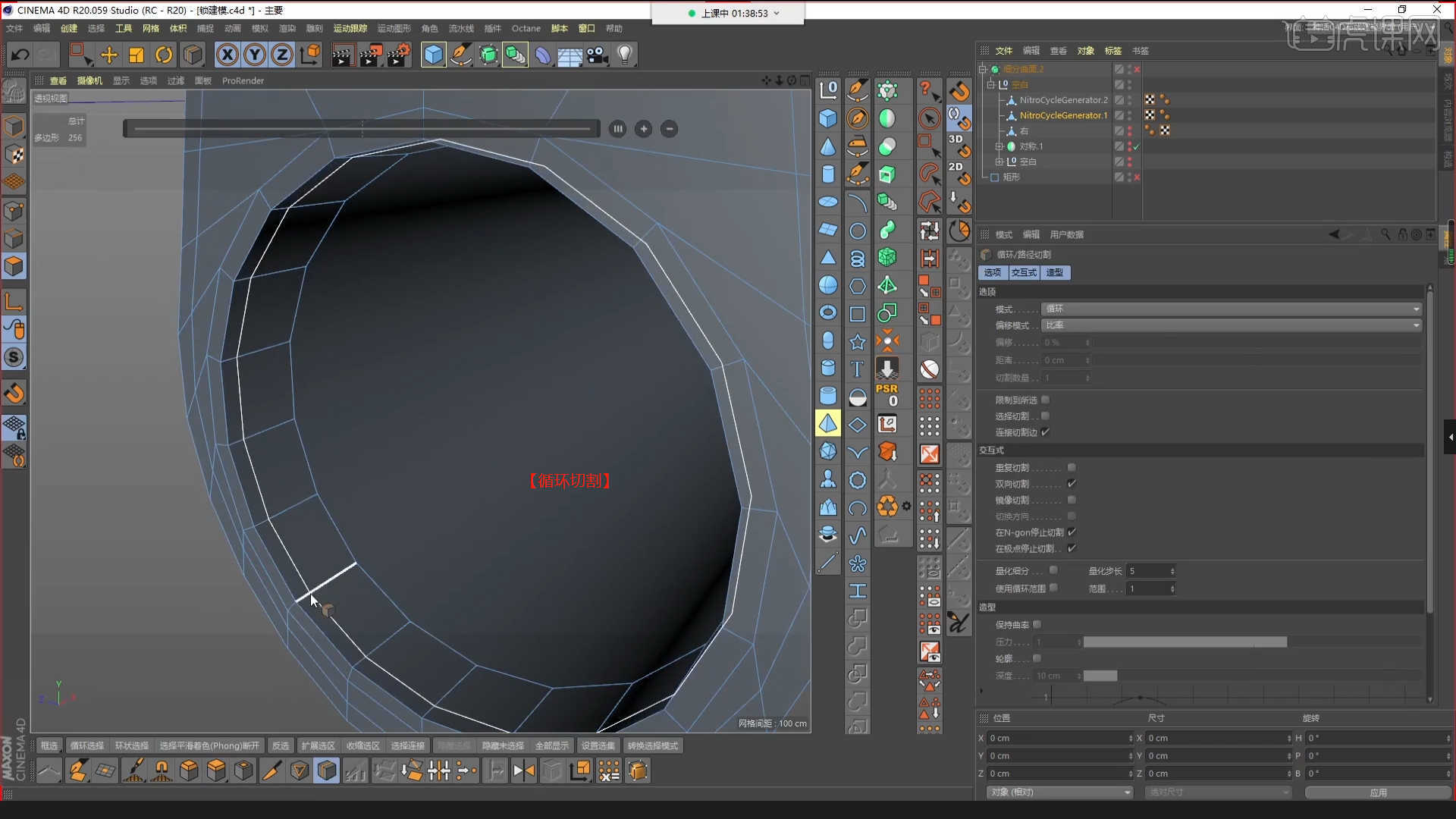This screenshot has width=1456, height=819.
Task: Open the 模式 dropdown showing 循环
Action: (x=1232, y=309)
